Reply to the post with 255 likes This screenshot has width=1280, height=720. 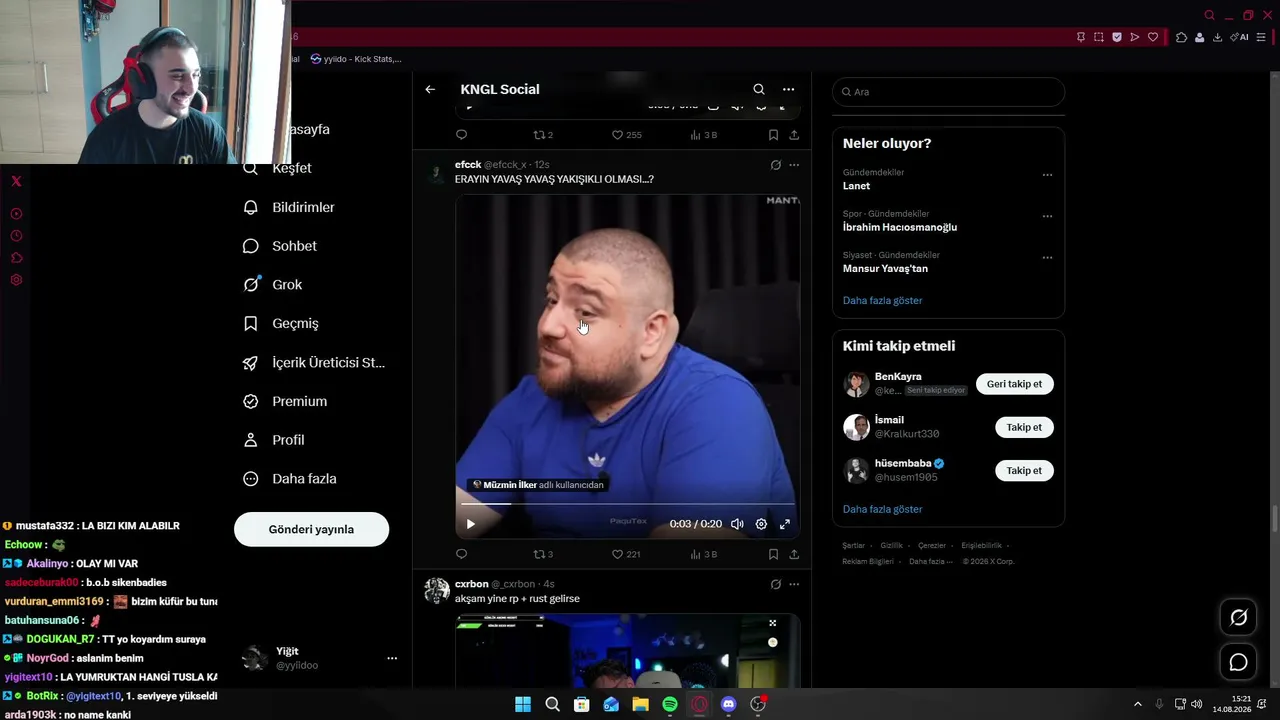point(461,135)
